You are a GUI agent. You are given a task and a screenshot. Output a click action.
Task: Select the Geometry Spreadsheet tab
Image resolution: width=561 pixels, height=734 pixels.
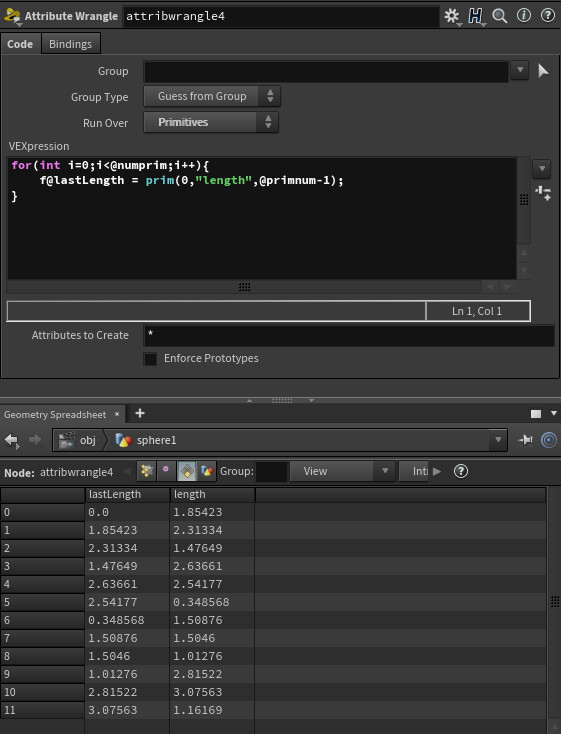pyautogui.click(x=55, y=415)
